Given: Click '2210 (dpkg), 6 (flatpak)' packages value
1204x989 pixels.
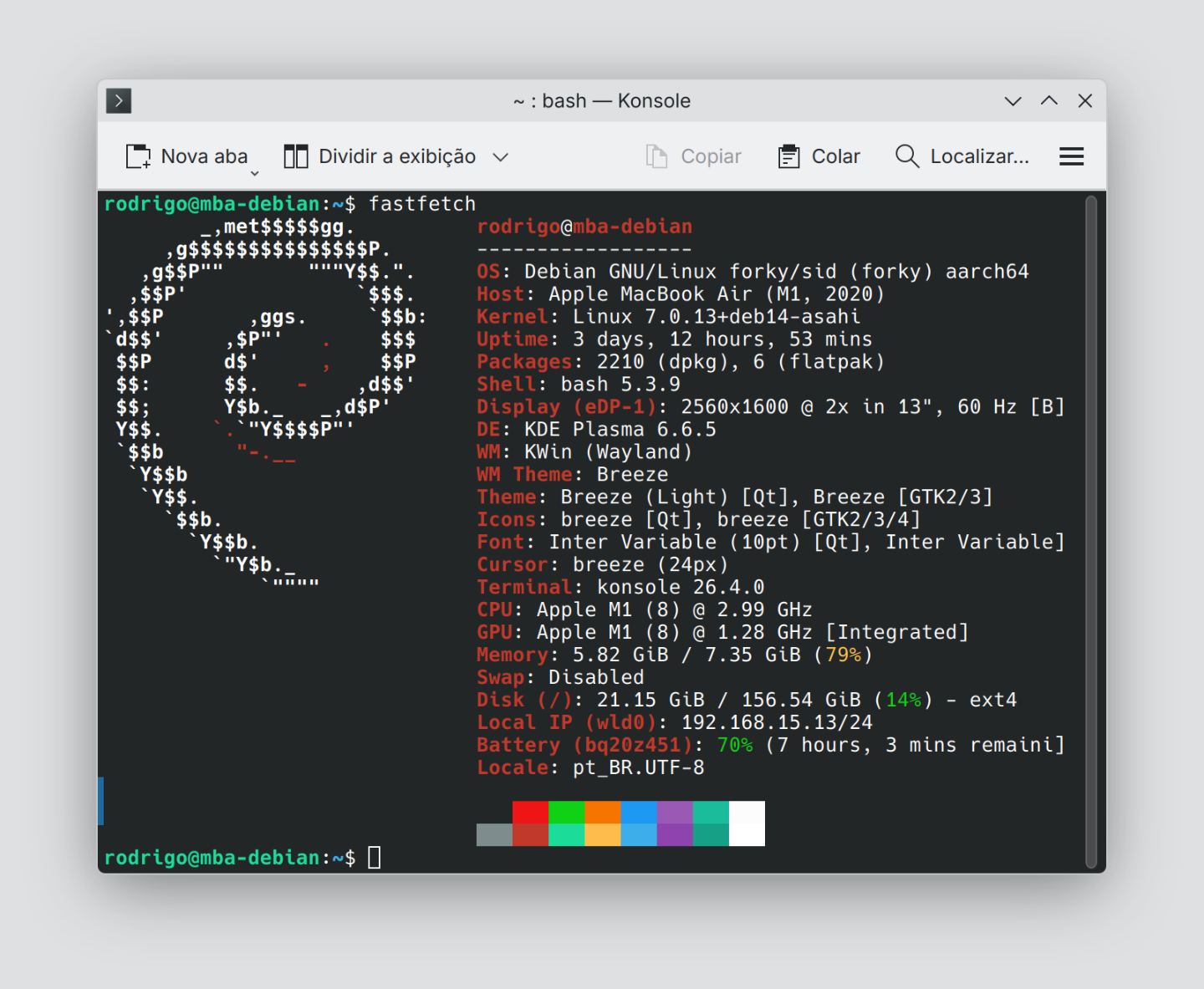Looking at the screenshot, I should 741,362.
